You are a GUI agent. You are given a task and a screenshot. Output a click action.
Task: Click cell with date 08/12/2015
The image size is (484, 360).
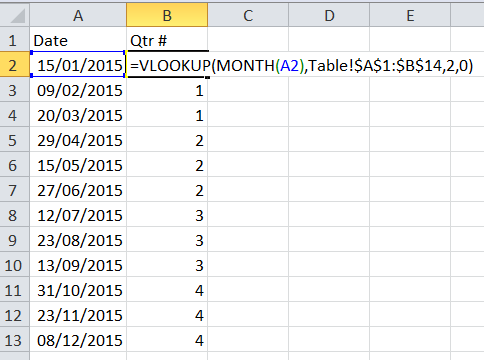tap(78, 340)
